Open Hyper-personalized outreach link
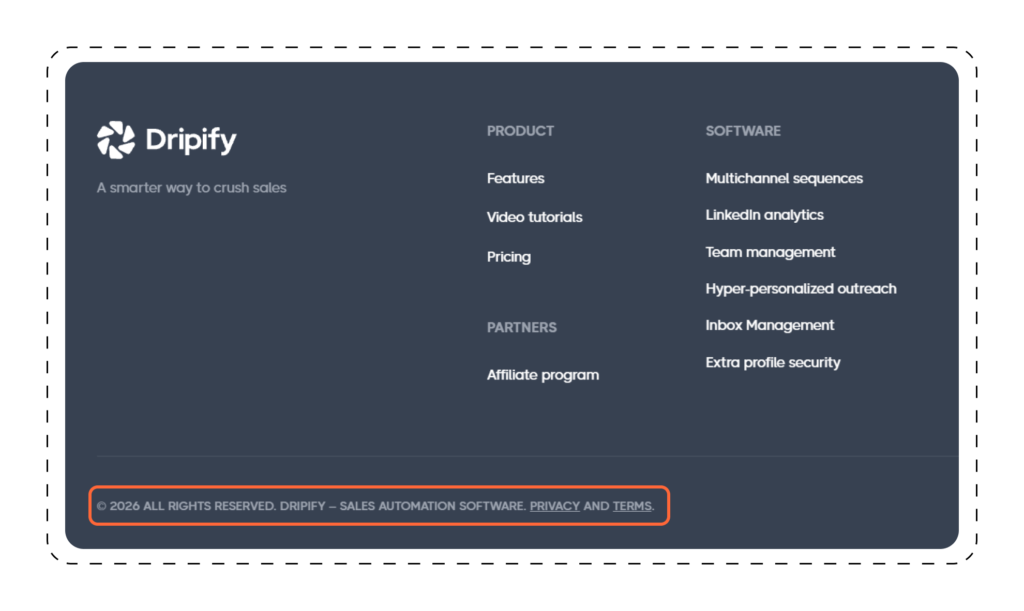This screenshot has width=1024, height=611. (x=801, y=289)
